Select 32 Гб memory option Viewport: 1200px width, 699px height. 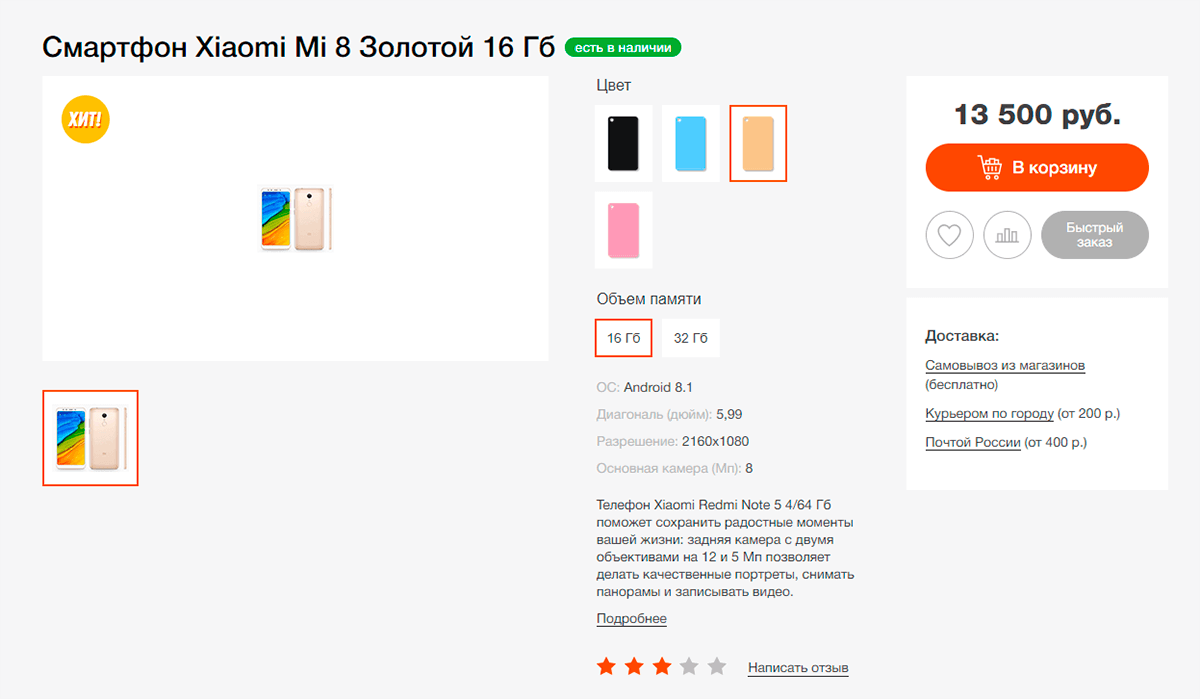tap(691, 338)
